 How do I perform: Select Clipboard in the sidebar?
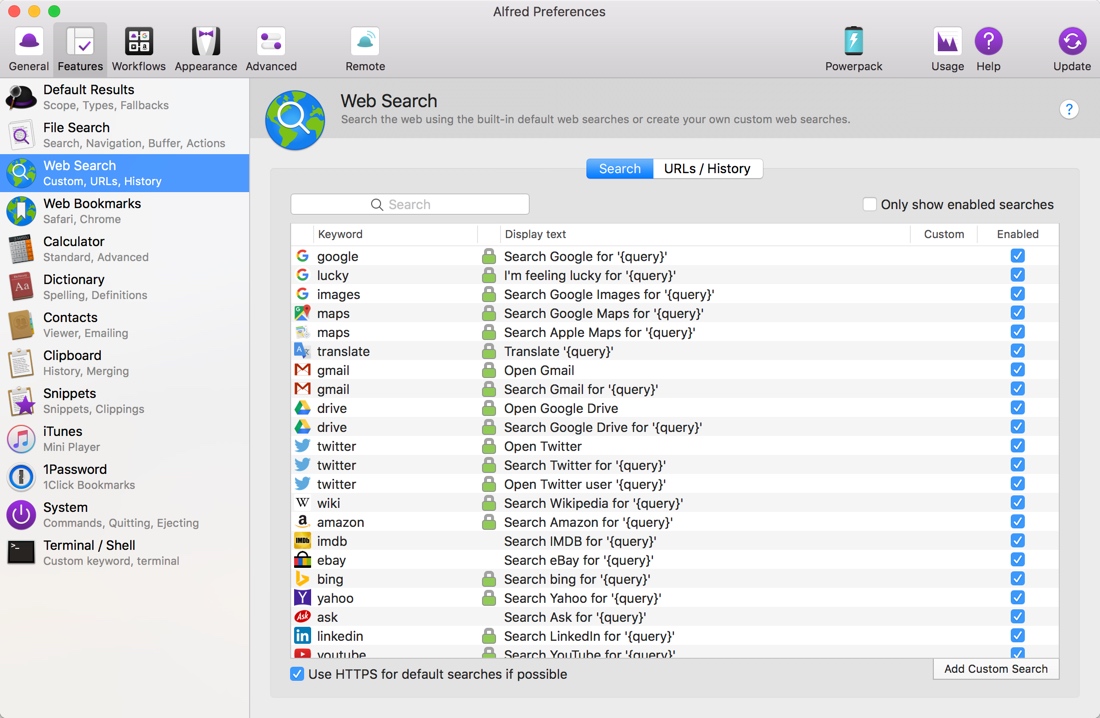pyautogui.click(x=125, y=362)
